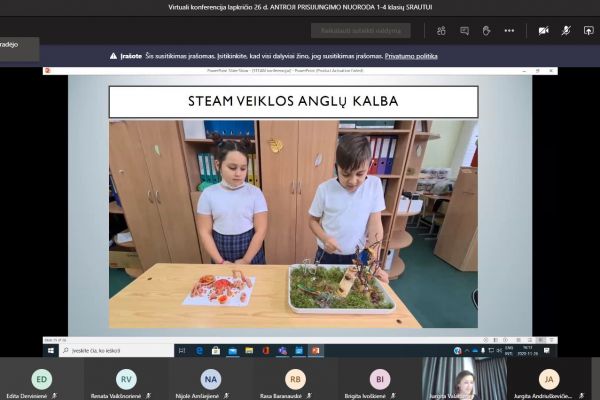Click the warning triangle in the recording banner
Image resolution: width=600 pixels, height=400 pixels.
pyautogui.click(x=113, y=56)
